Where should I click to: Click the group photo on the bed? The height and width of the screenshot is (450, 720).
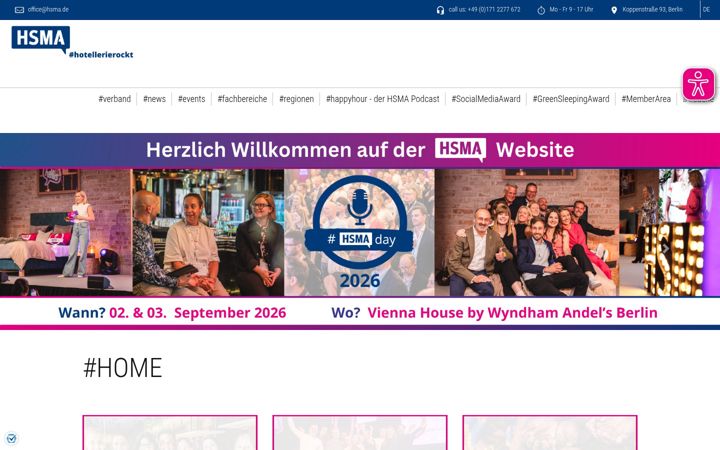527,232
